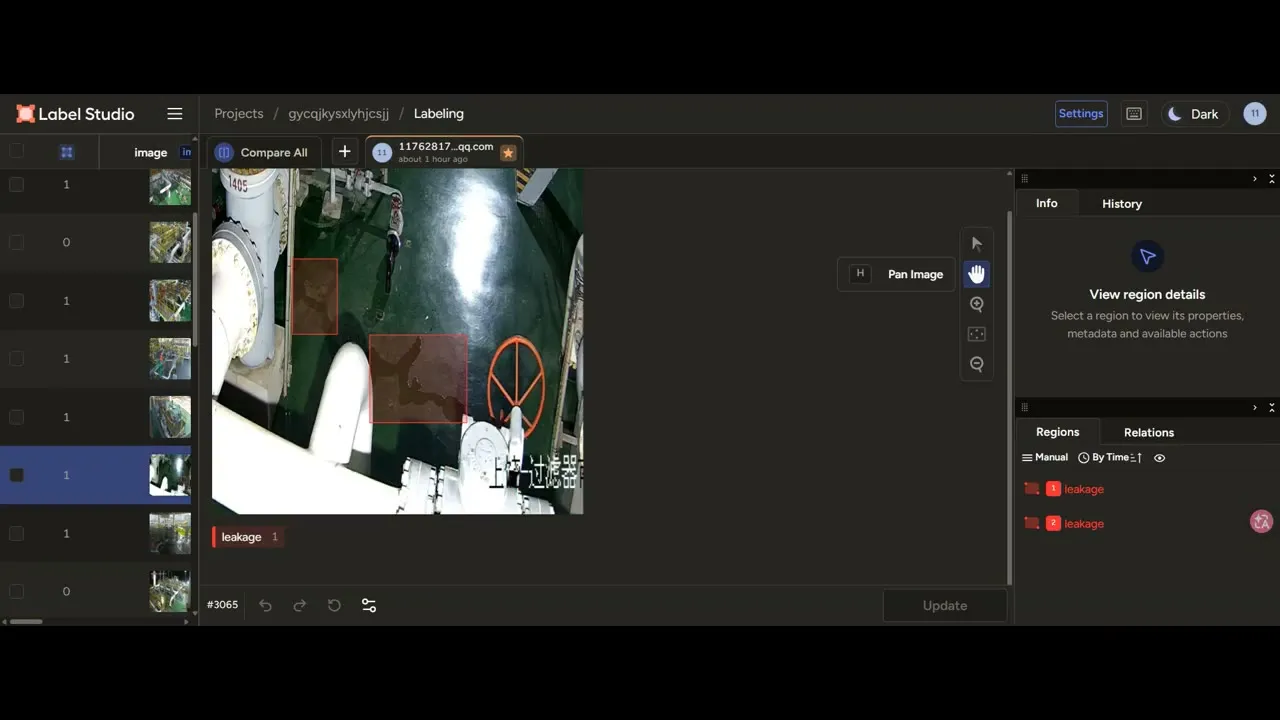
Task: Click the Settings button
Action: (1081, 114)
